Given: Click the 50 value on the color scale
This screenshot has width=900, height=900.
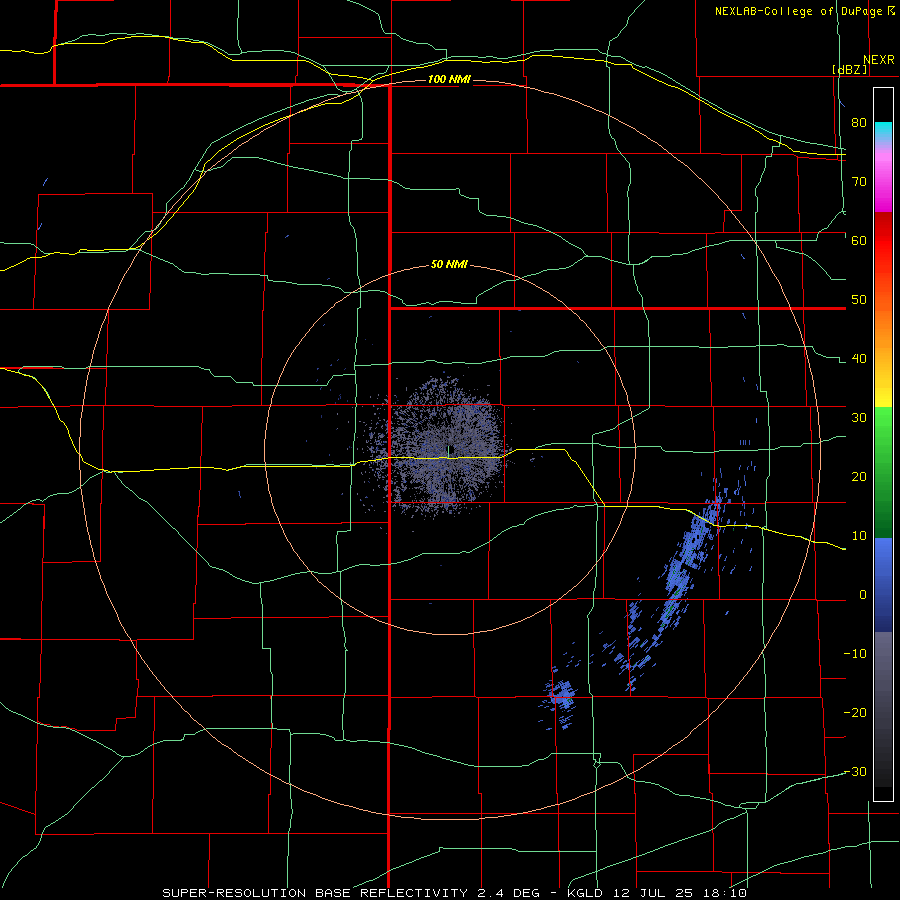Looking at the screenshot, I should (859, 300).
